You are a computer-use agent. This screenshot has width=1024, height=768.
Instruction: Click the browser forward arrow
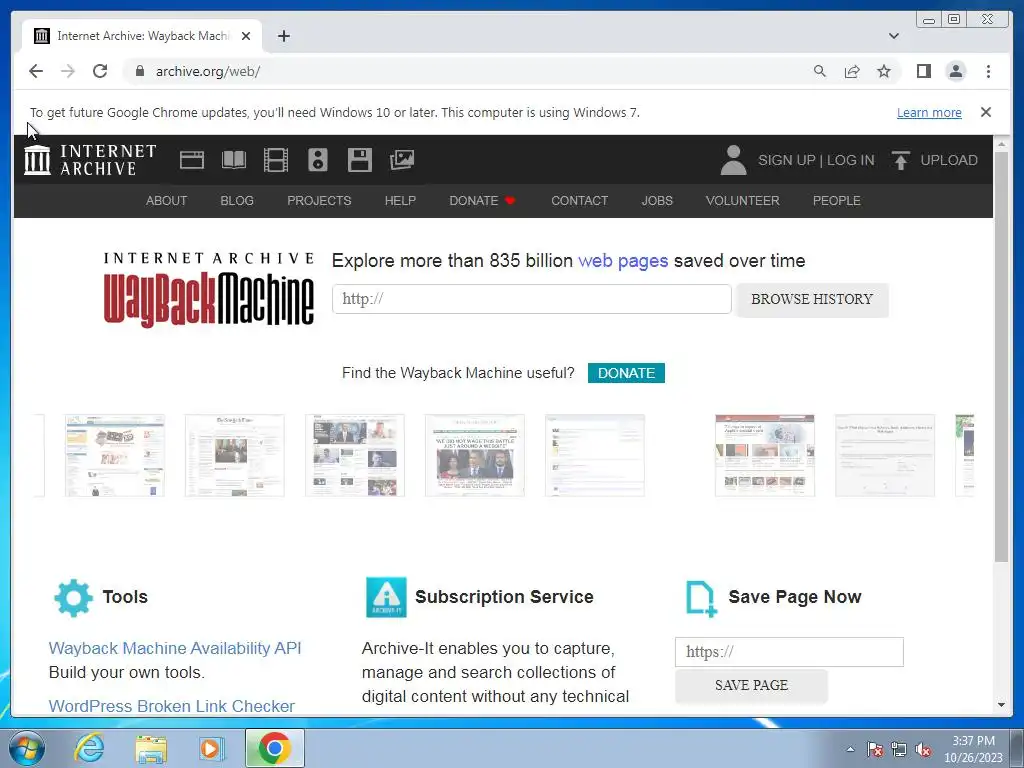[68, 71]
